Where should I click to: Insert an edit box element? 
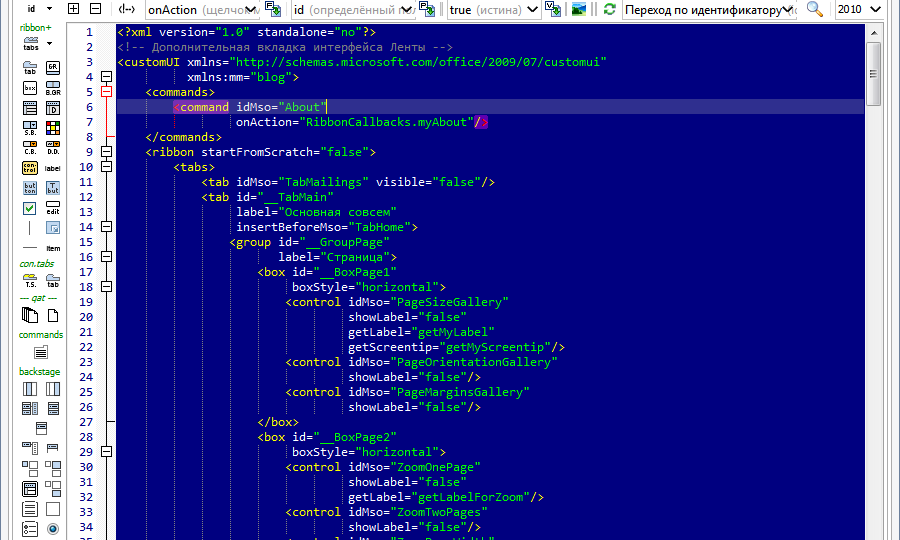[53, 208]
